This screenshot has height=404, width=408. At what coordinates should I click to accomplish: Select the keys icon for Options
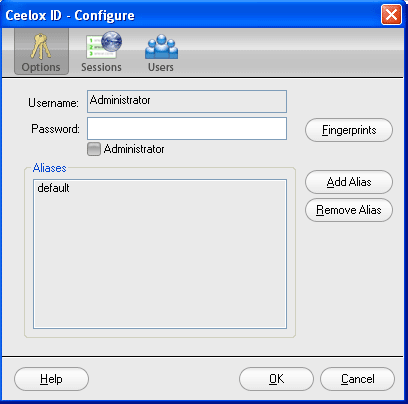point(41,46)
